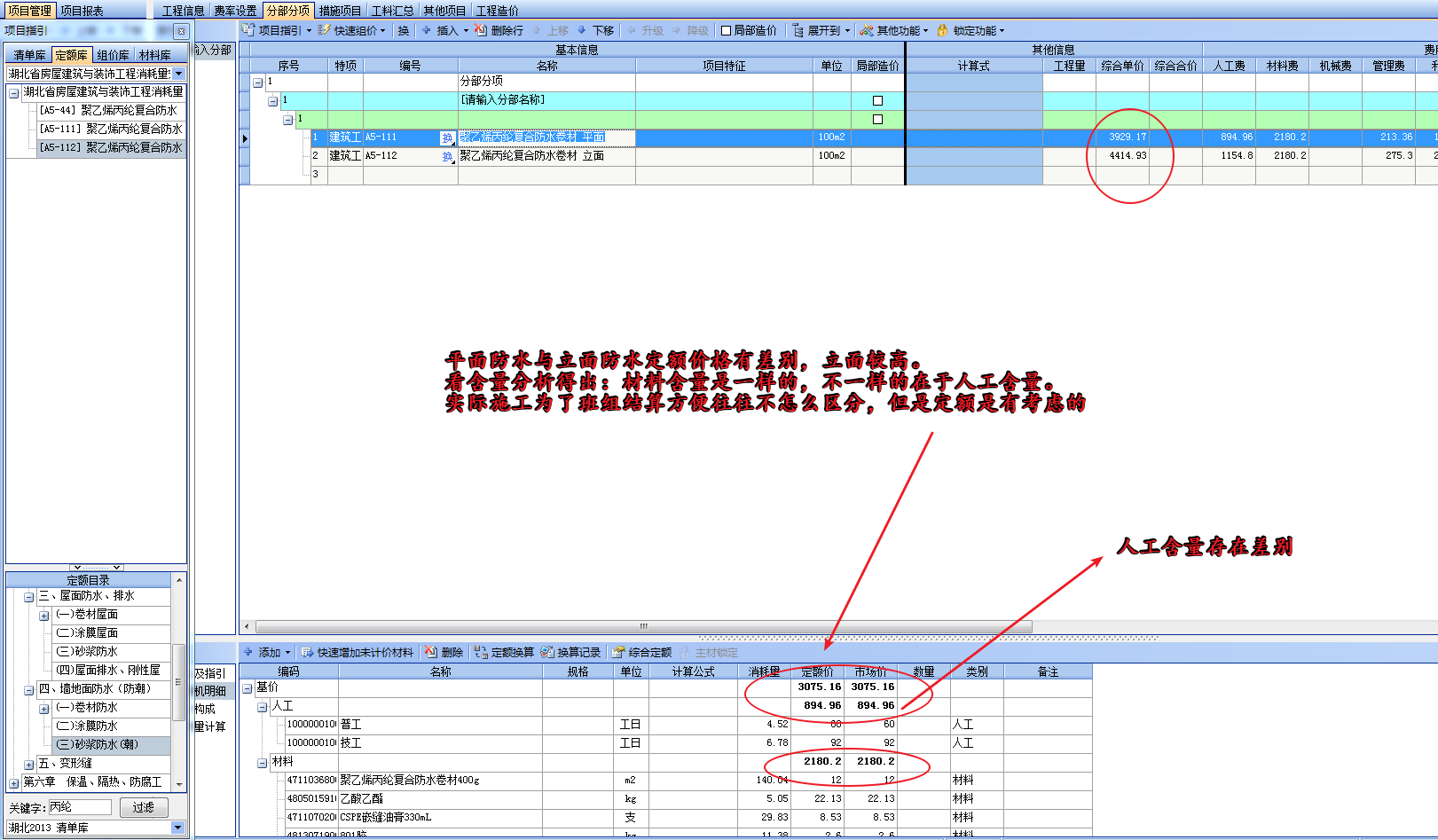Check 局部造价 box in cyan 分部 row

[877, 100]
